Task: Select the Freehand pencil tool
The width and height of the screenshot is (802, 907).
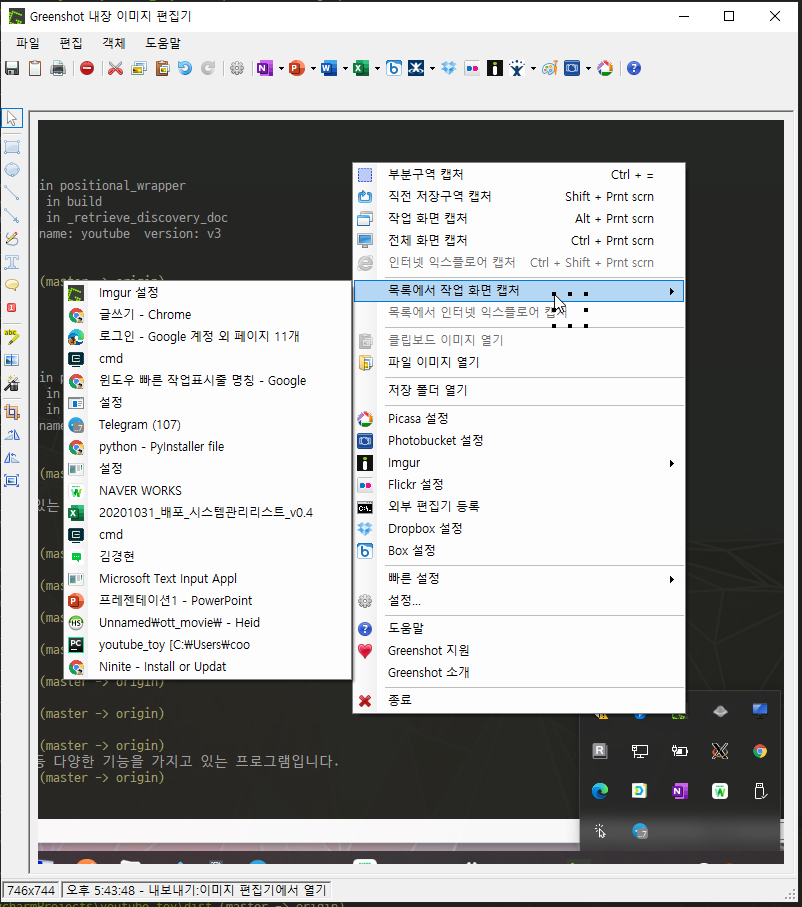Action: click(12, 239)
